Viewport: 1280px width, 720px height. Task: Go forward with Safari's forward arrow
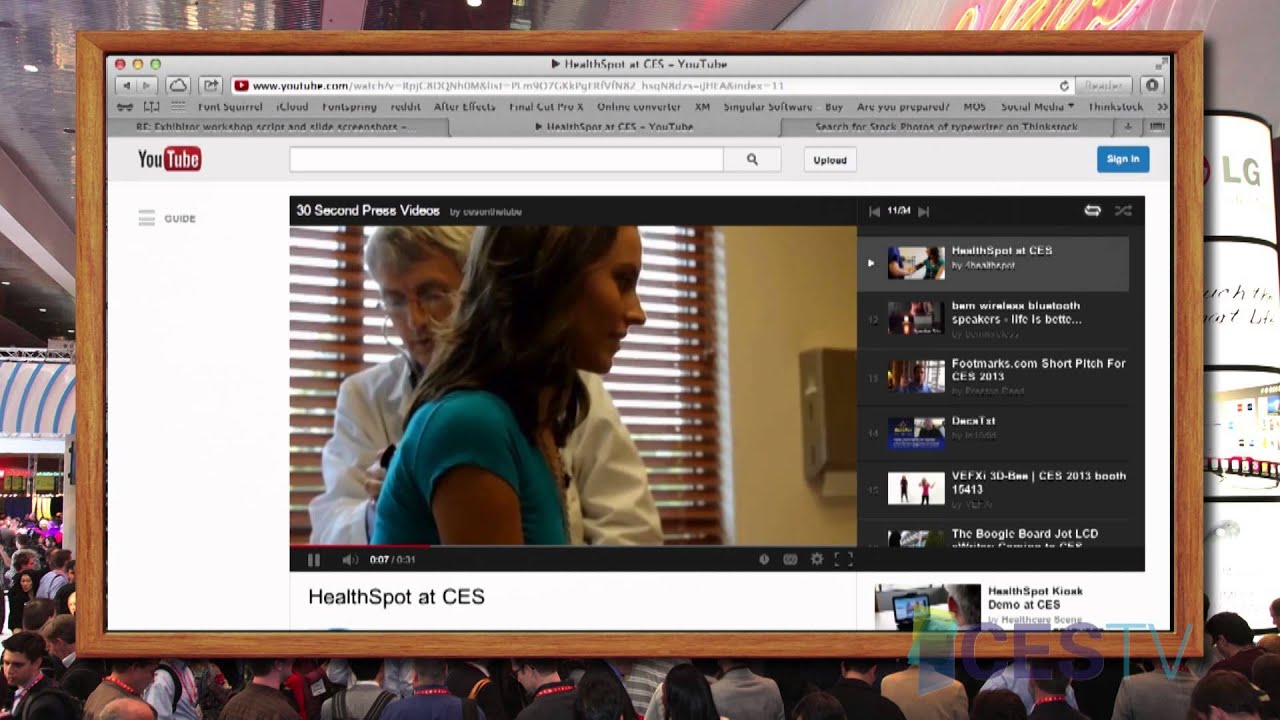click(x=147, y=86)
